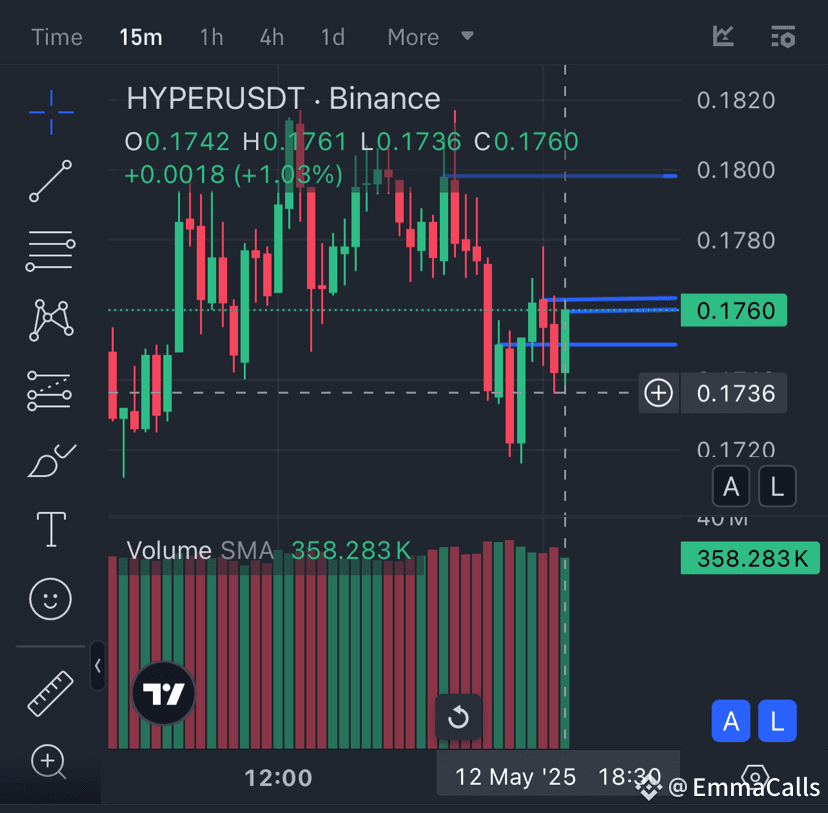Open the emoji sticker tool
This screenshot has width=828, height=813.
click(50, 599)
